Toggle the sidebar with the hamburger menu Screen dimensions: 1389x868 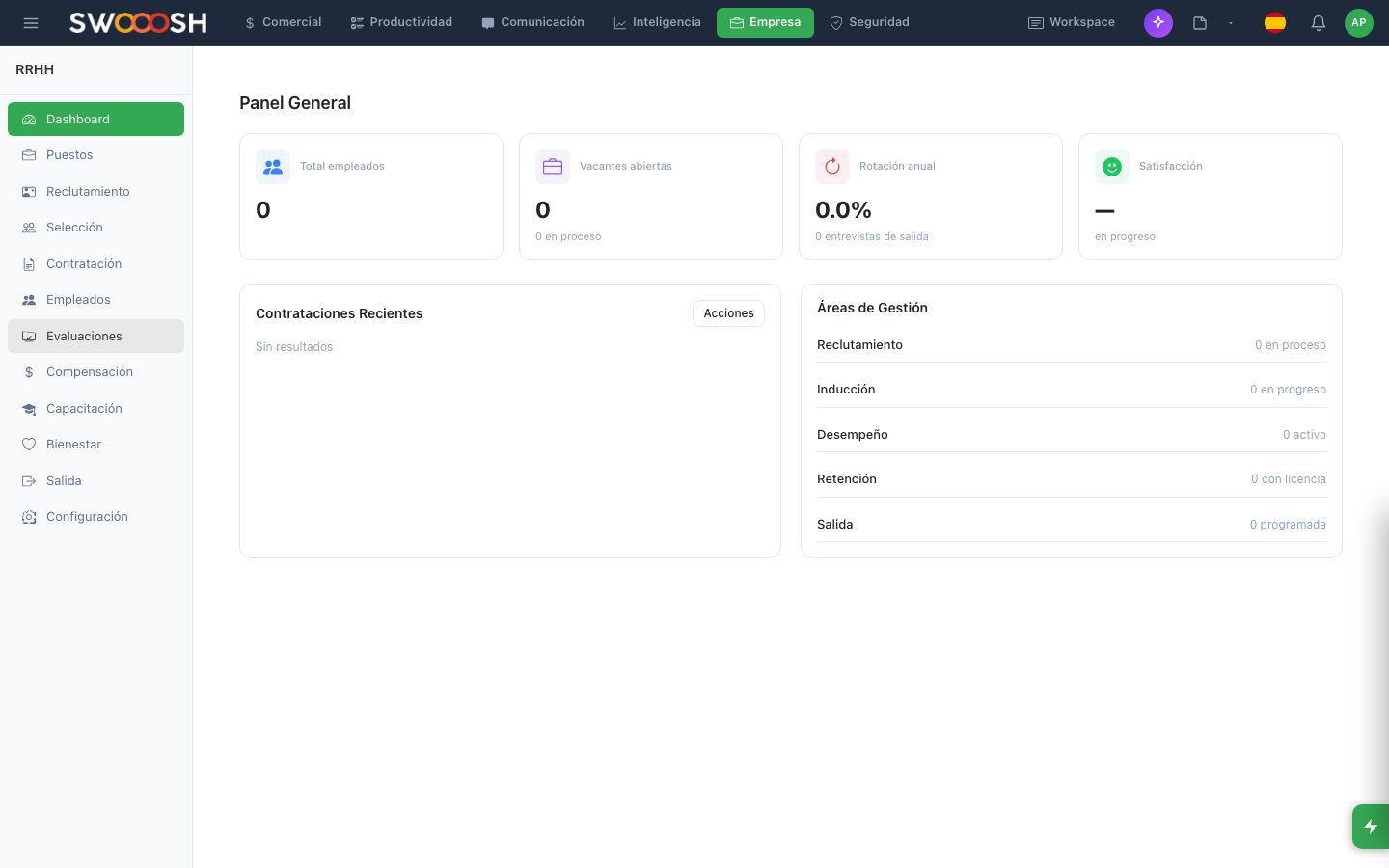coord(31,22)
